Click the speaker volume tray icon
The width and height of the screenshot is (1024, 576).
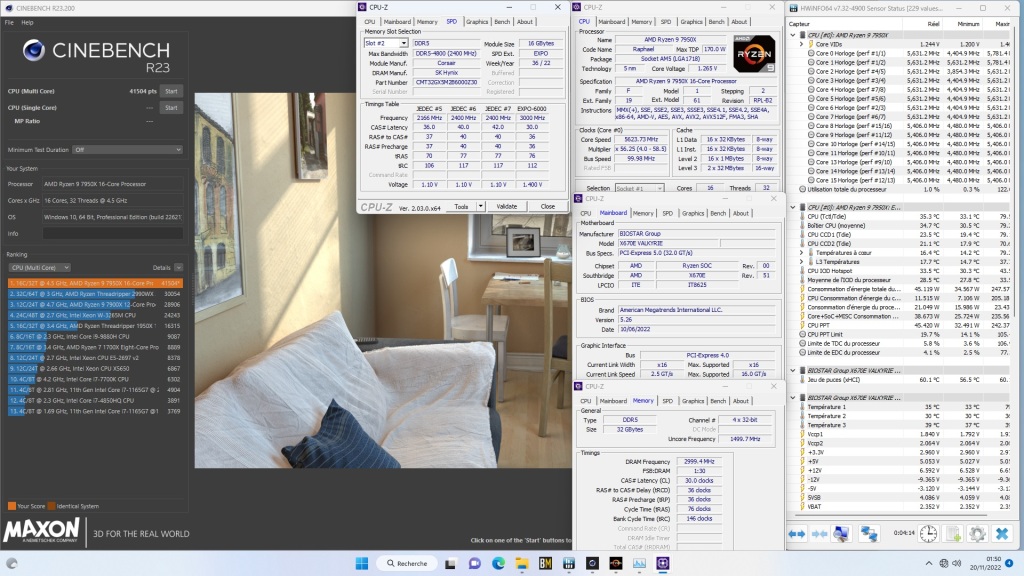click(957, 563)
